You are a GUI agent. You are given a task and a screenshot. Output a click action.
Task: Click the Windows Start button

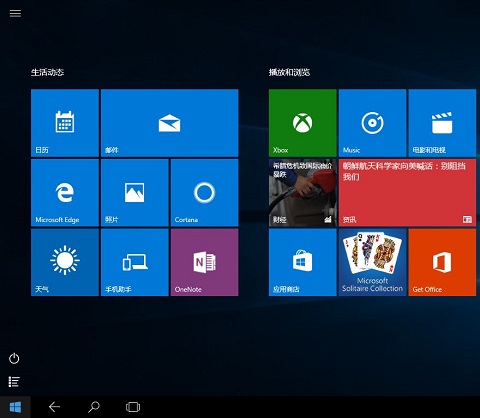coord(15,407)
